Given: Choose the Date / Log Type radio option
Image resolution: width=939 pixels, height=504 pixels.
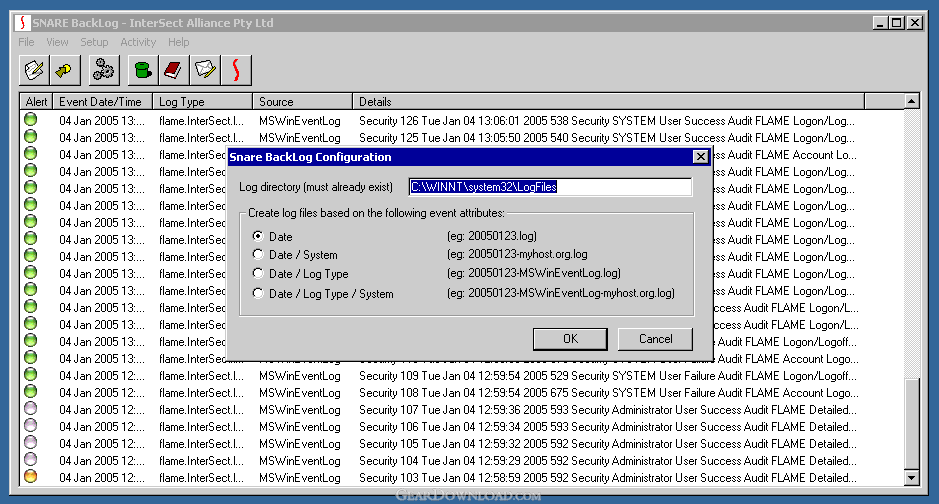Looking at the screenshot, I should pos(258,274).
